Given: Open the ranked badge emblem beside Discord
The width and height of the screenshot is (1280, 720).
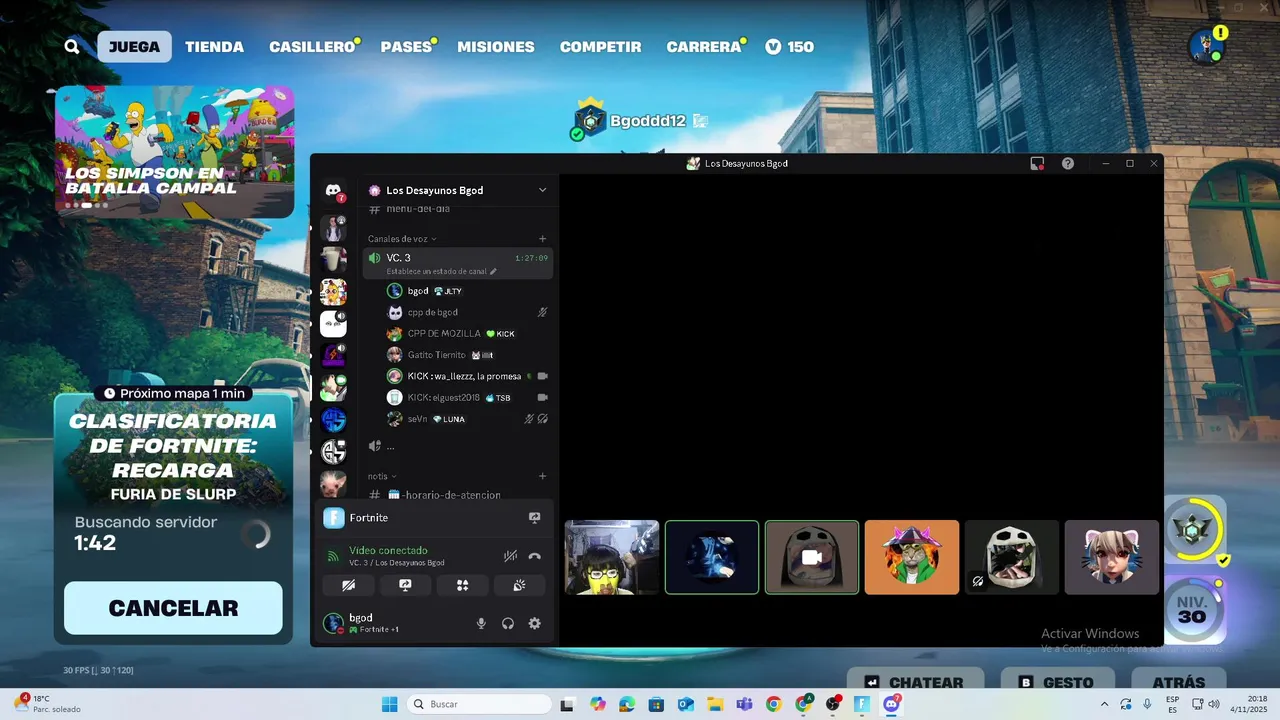Looking at the screenshot, I should [x=1195, y=530].
